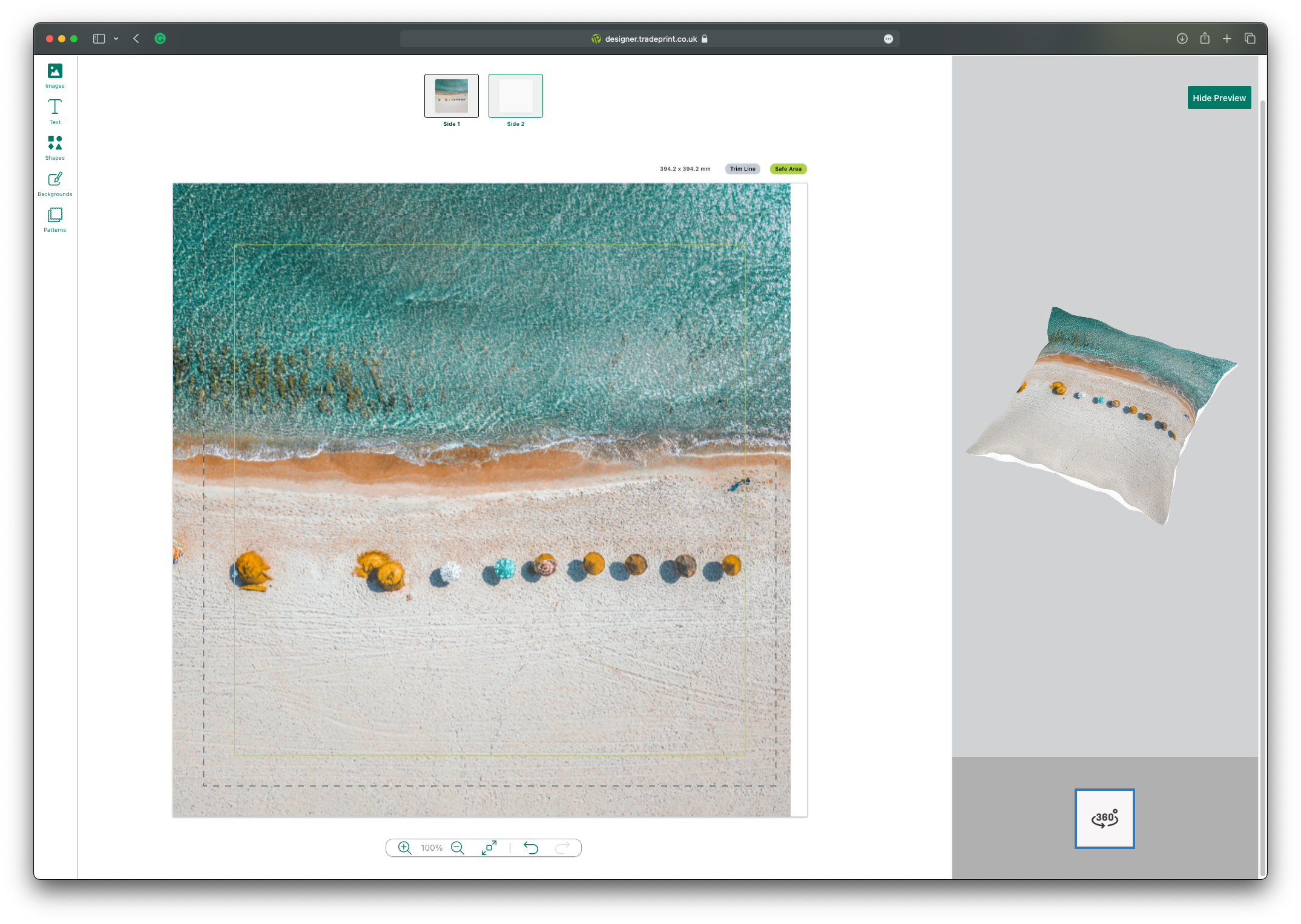Click the Hide Preview button
This screenshot has width=1301, height=924.
1218,97
